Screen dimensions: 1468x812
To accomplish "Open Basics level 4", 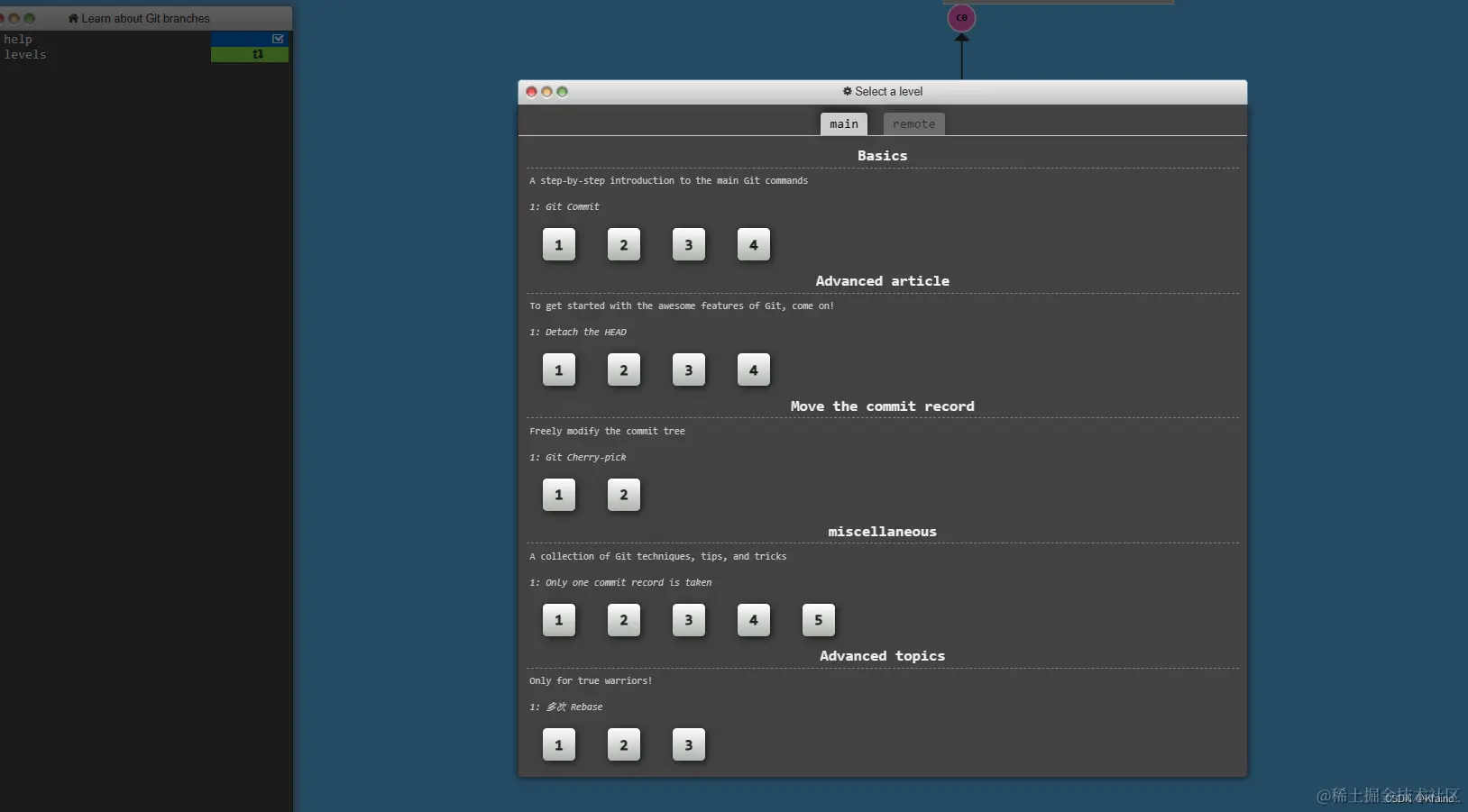I will tap(754, 245).
